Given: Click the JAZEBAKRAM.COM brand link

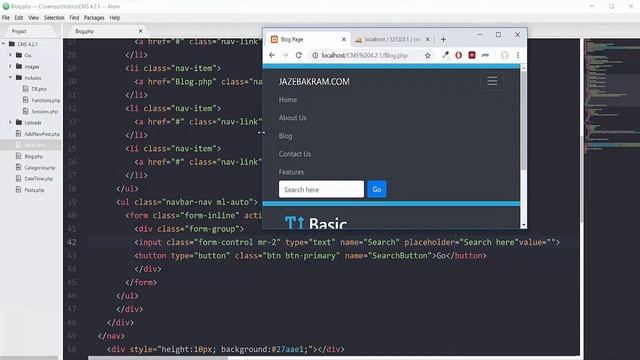Looking at the screenshot, I should (314, 82).
